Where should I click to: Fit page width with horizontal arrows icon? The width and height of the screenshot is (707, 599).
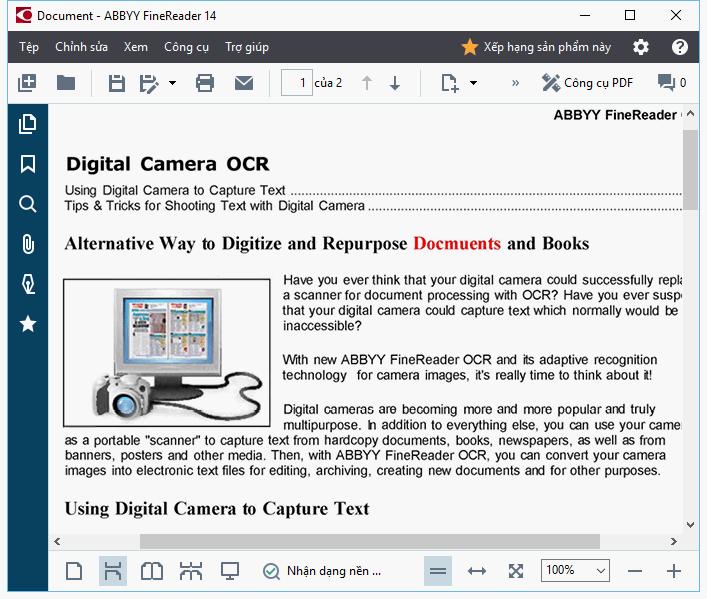(477, 571)
